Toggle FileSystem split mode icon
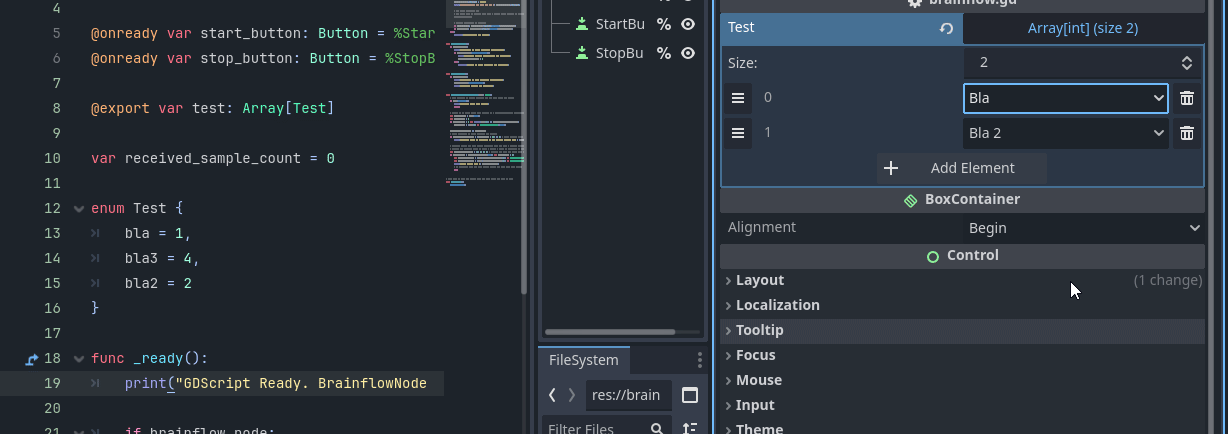 690,395
